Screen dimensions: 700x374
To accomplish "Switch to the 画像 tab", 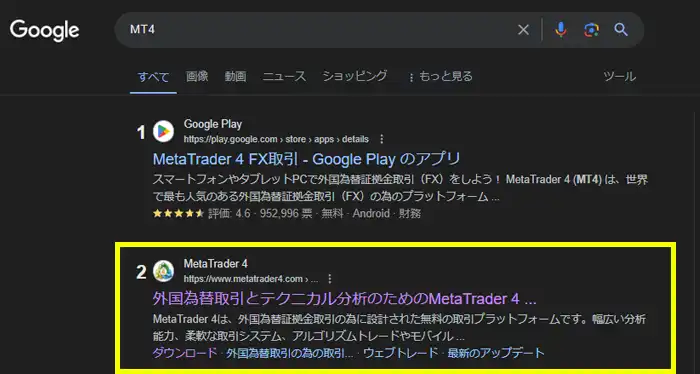I will click(197, 76).
